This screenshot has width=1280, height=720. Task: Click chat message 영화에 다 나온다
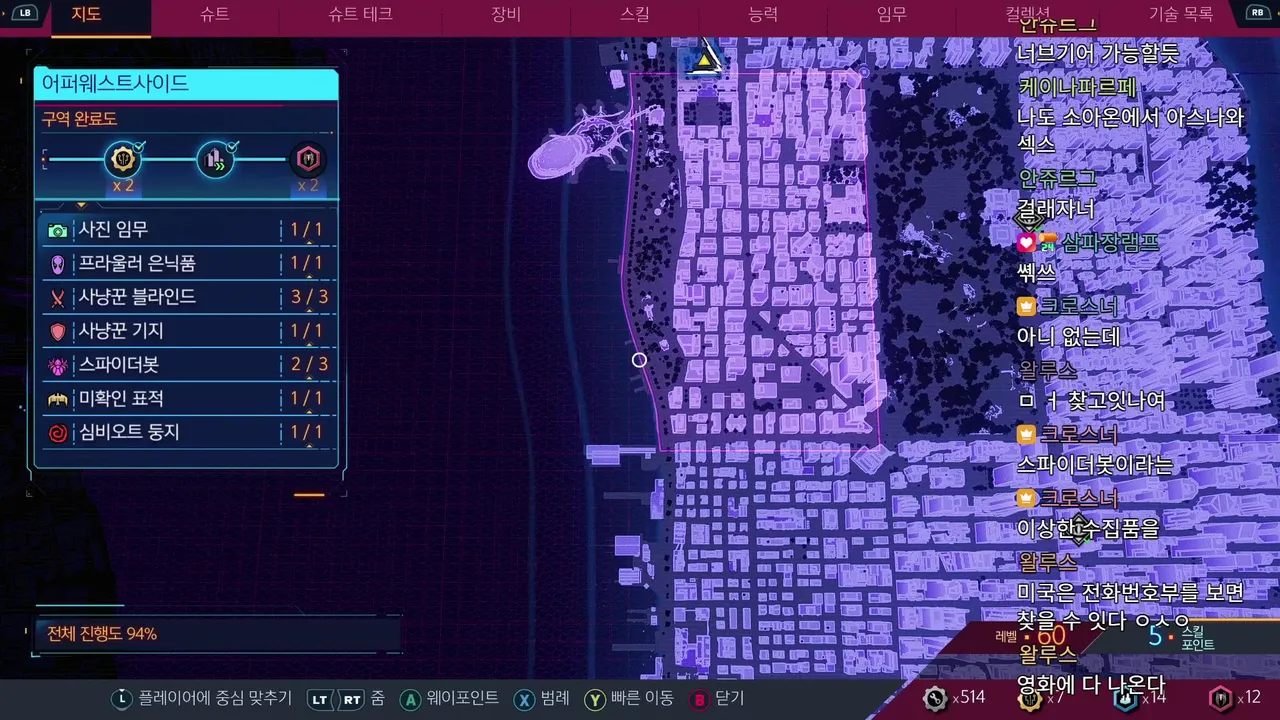point(1091,685)
